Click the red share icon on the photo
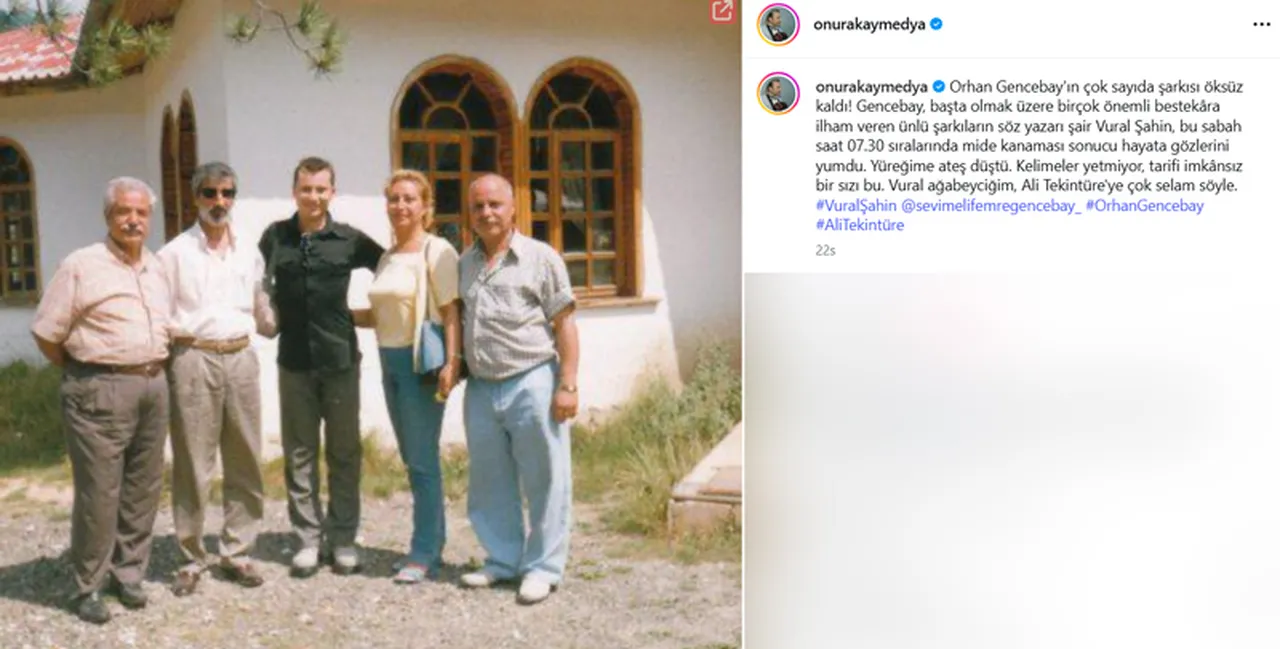The image size is (1280, 649). point(722,11)
